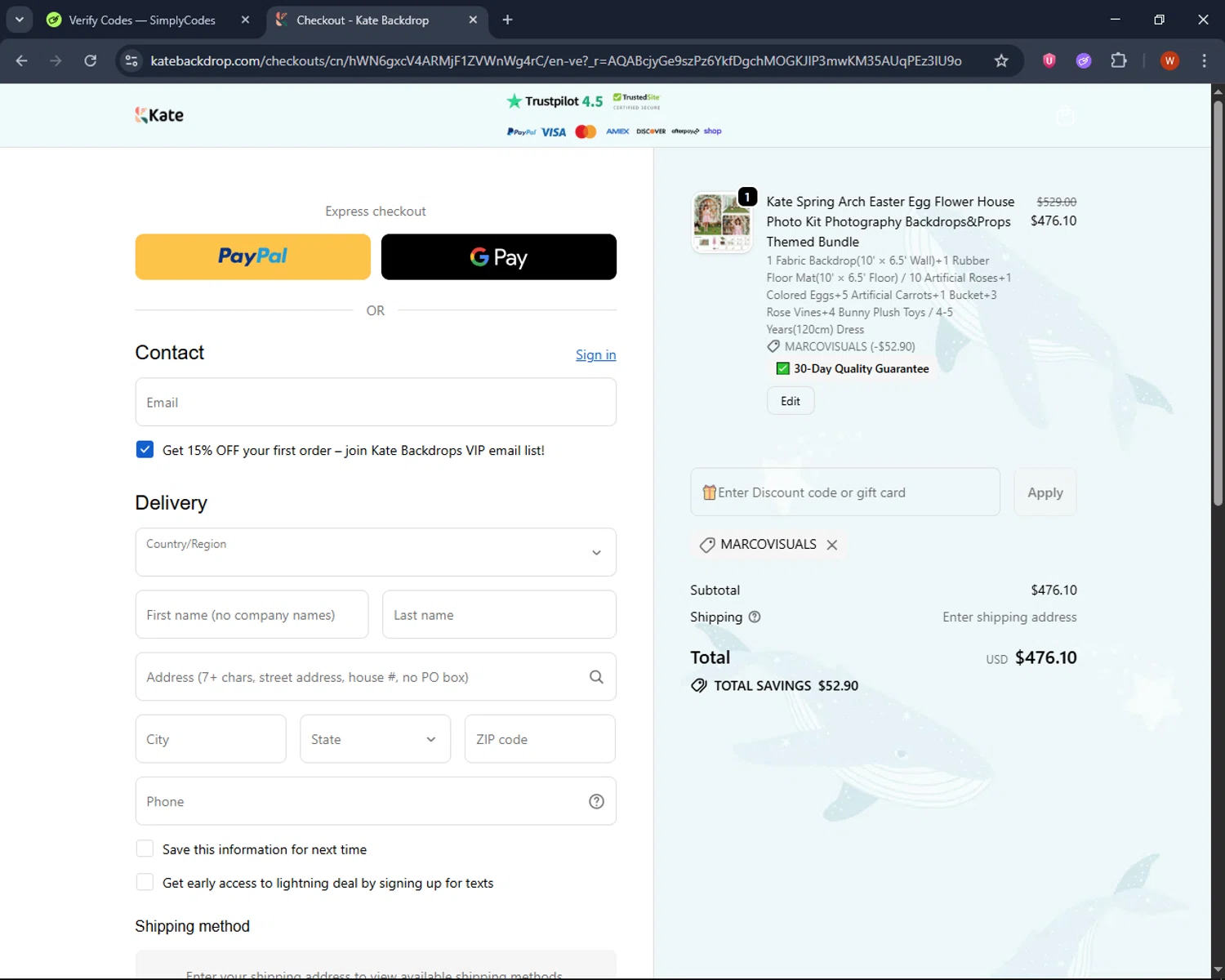1225x980 pixels.
Task: Click the Kate logo in the header
Action: (159, 115)
